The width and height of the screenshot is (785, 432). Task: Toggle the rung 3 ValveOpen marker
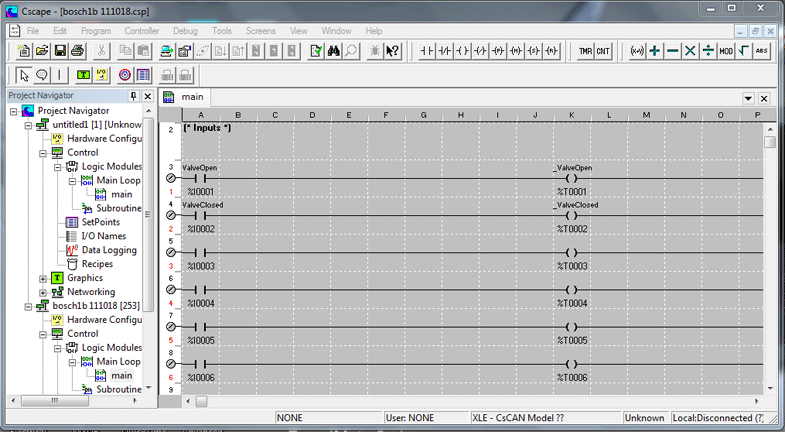point(170,179)
